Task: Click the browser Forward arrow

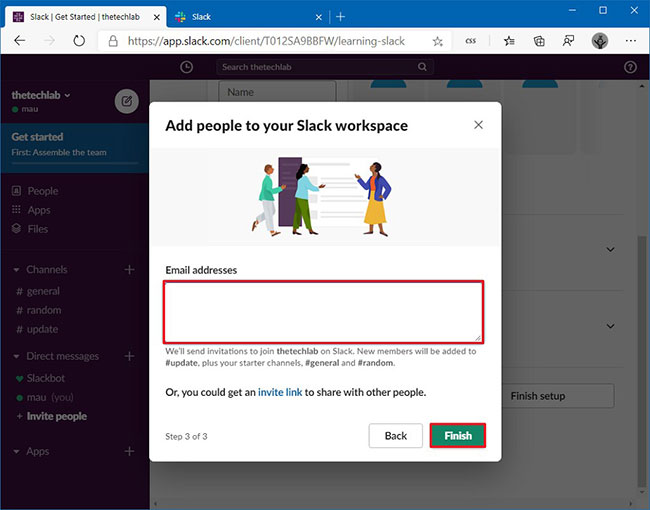Action: pos(49,41)
